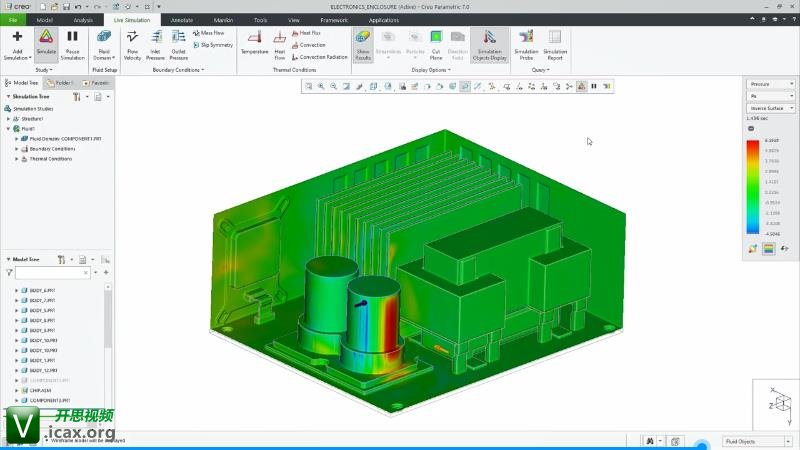Viewport: 800px width, 450px height.
Task: Toggle Slip Symmetry boundary option
Action: (x=213, y=45)
